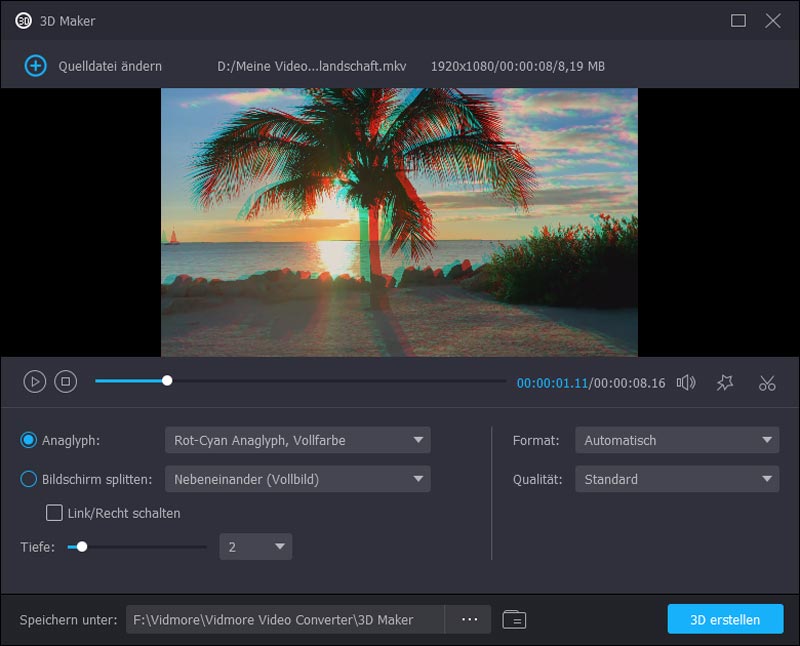
Task: Mute audio via the speaker icon
Action: tap(686, 382)
